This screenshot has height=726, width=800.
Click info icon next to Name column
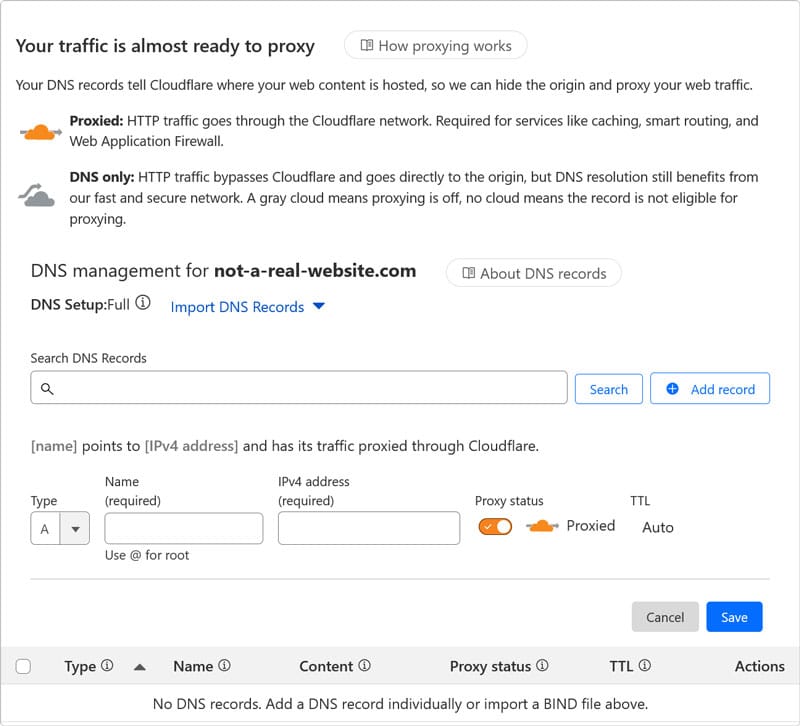224,665
